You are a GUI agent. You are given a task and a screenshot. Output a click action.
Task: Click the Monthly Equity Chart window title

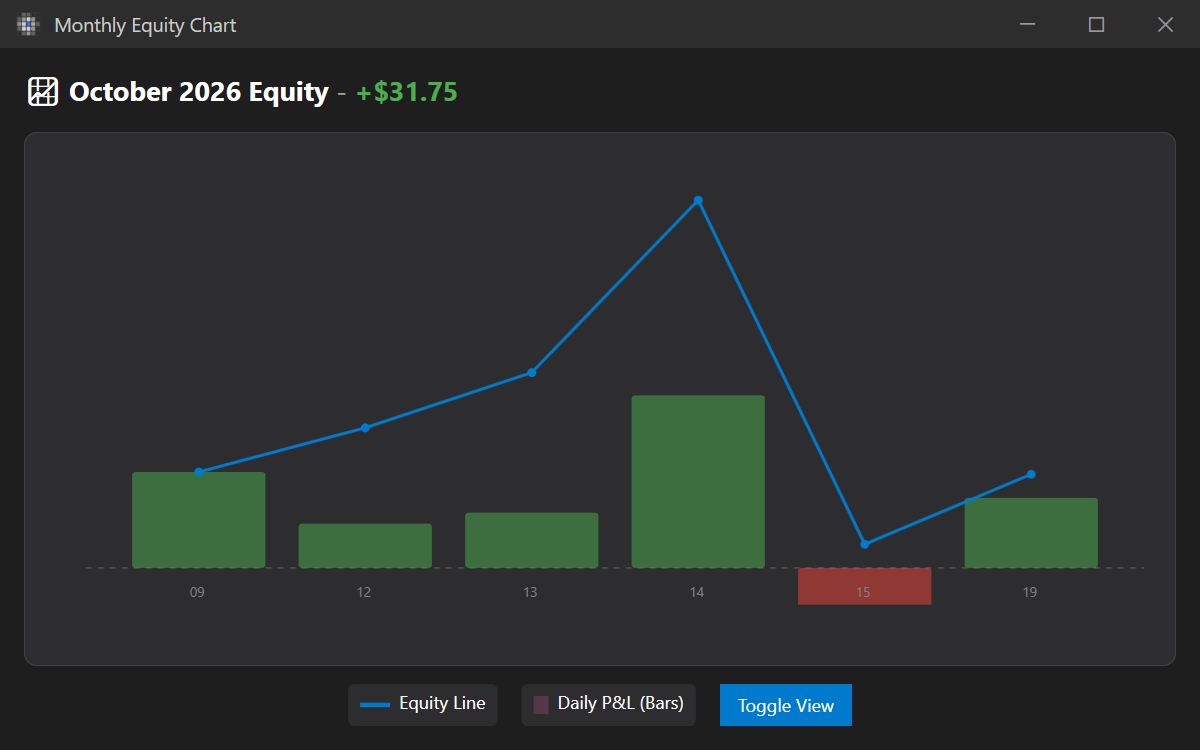click(x=146, y=25)
